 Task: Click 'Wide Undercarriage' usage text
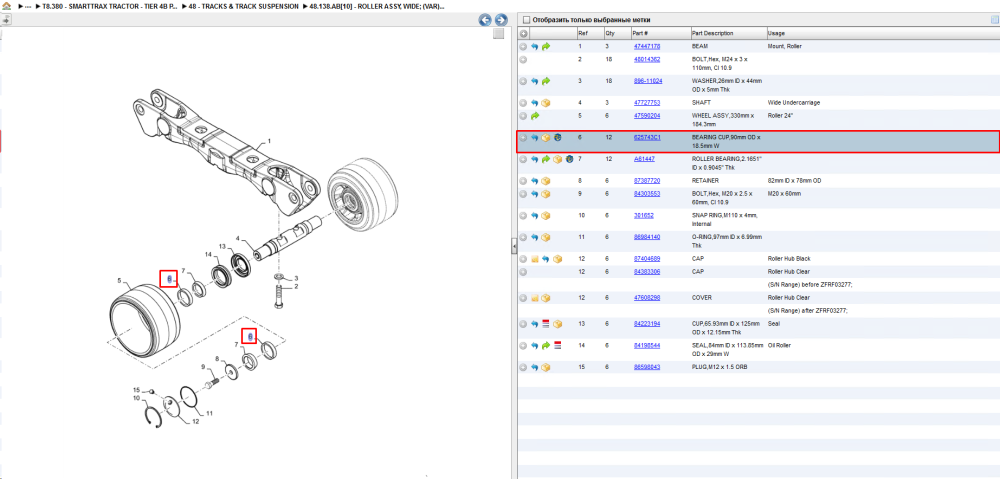click(793, 103)
